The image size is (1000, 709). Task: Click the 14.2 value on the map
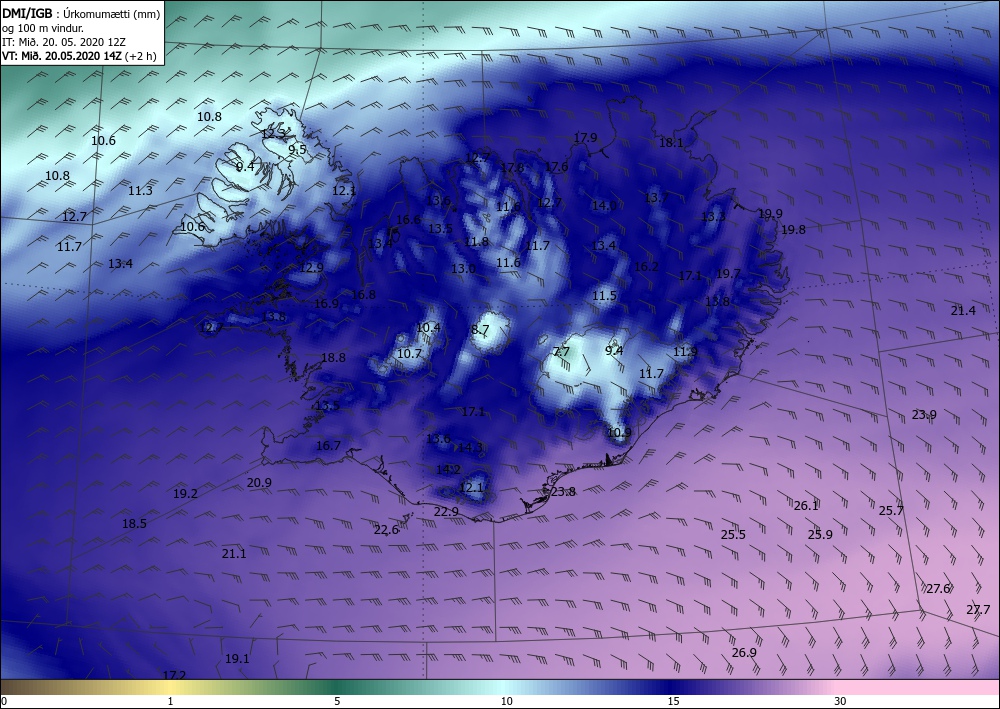[x=448, y=470]
